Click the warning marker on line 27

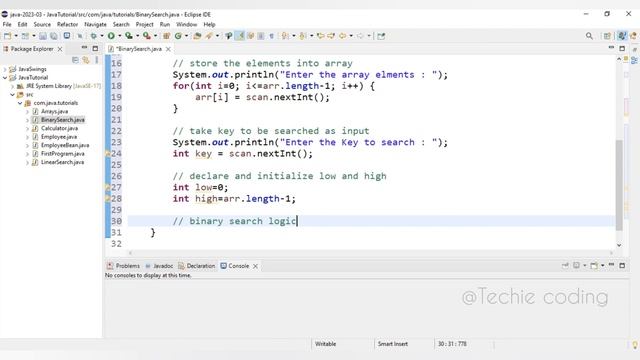coord(108,188)
